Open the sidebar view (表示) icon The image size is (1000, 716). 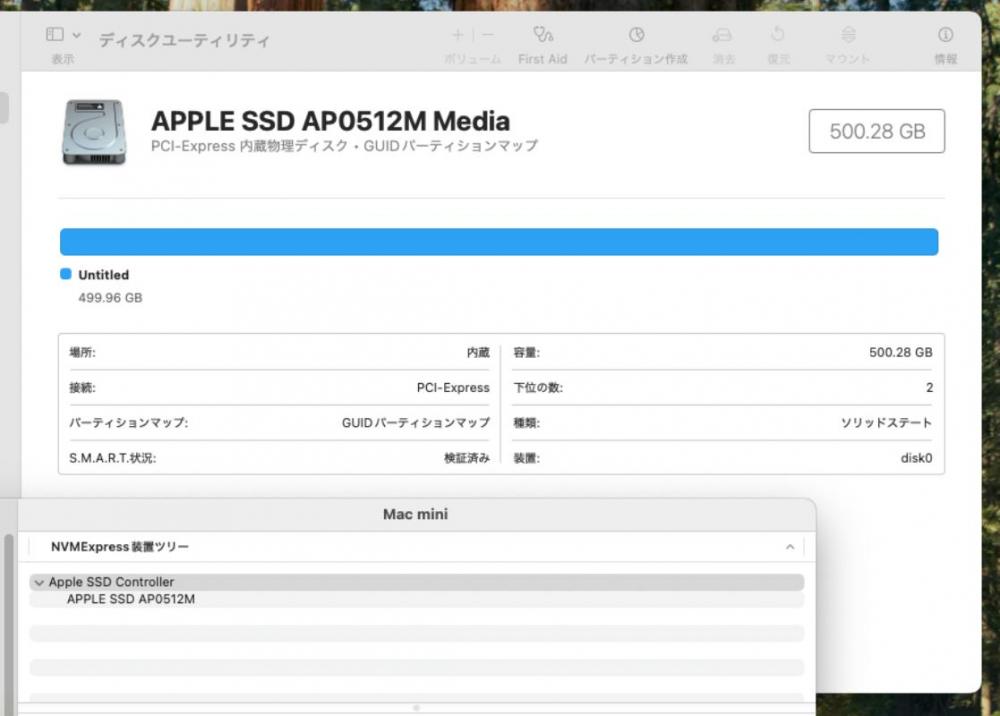pos(55,34)
